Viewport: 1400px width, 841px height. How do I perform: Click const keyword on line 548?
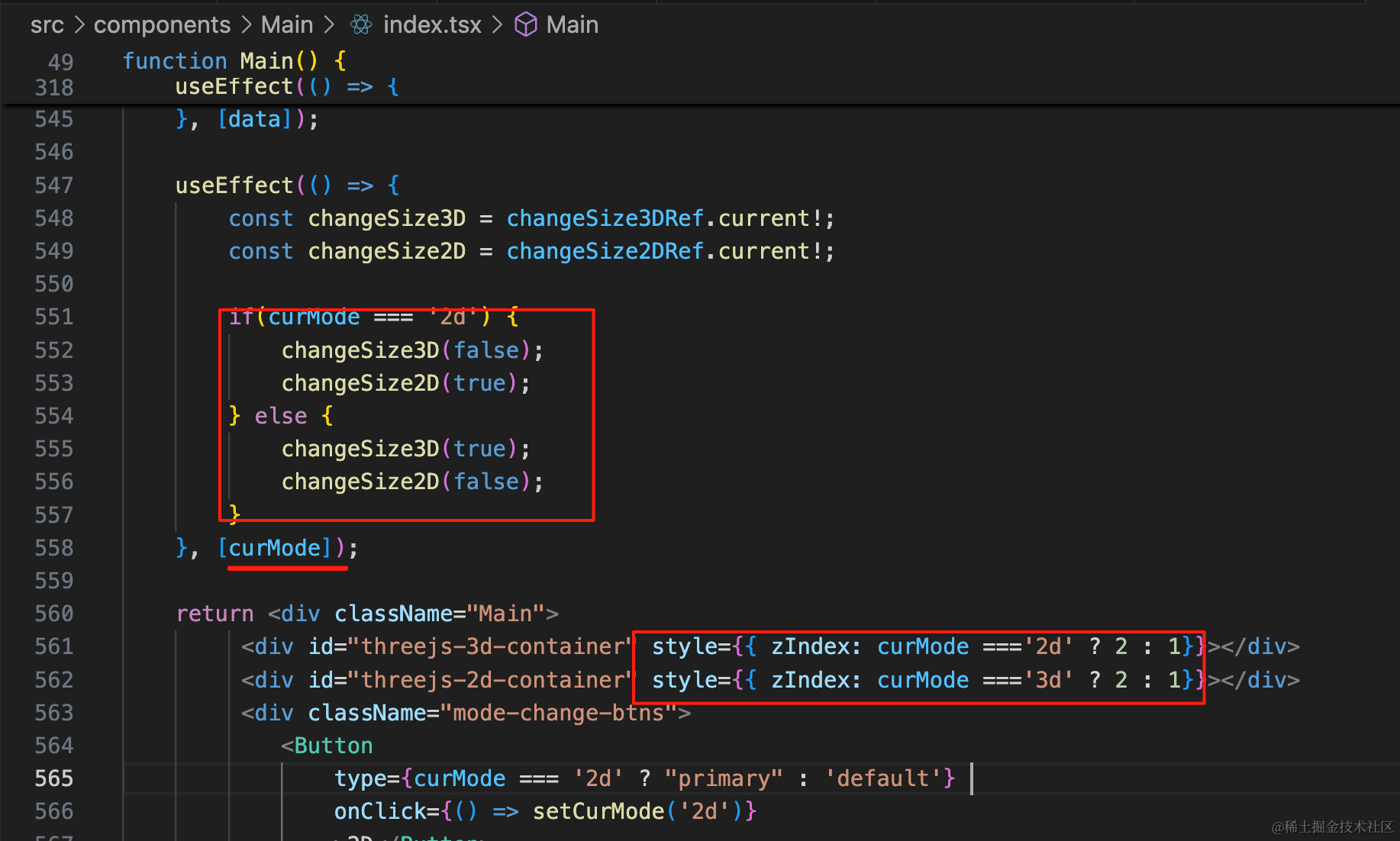[261, 218]
